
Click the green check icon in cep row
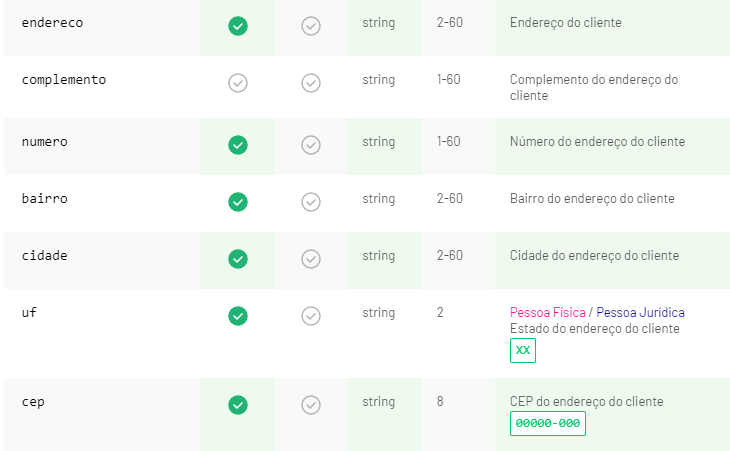(238, 405)
